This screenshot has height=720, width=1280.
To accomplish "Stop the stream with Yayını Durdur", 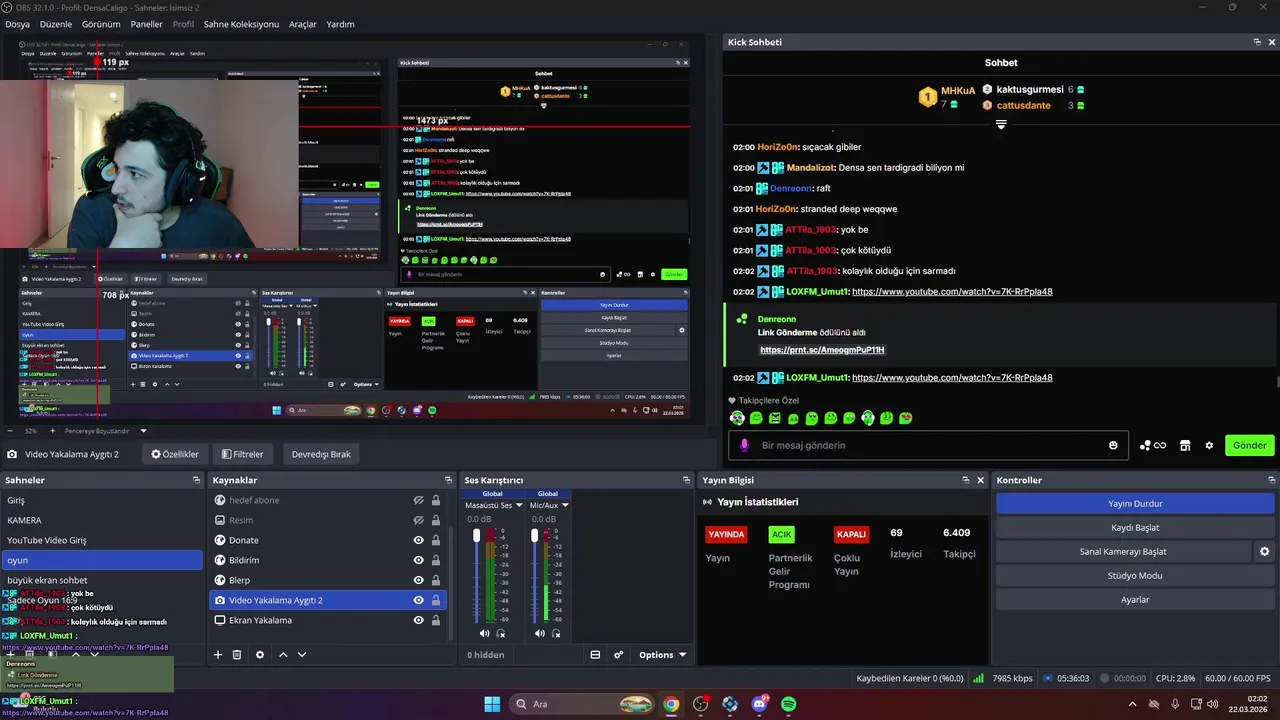I will [1135, 503].
